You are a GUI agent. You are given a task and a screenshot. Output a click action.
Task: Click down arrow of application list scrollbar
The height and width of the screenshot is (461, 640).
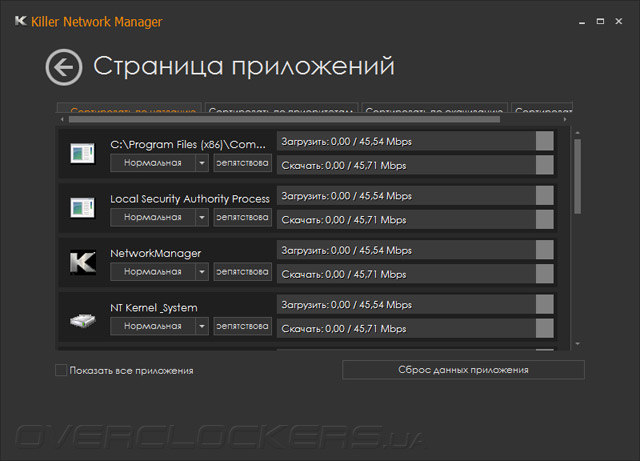coord(577,344)
